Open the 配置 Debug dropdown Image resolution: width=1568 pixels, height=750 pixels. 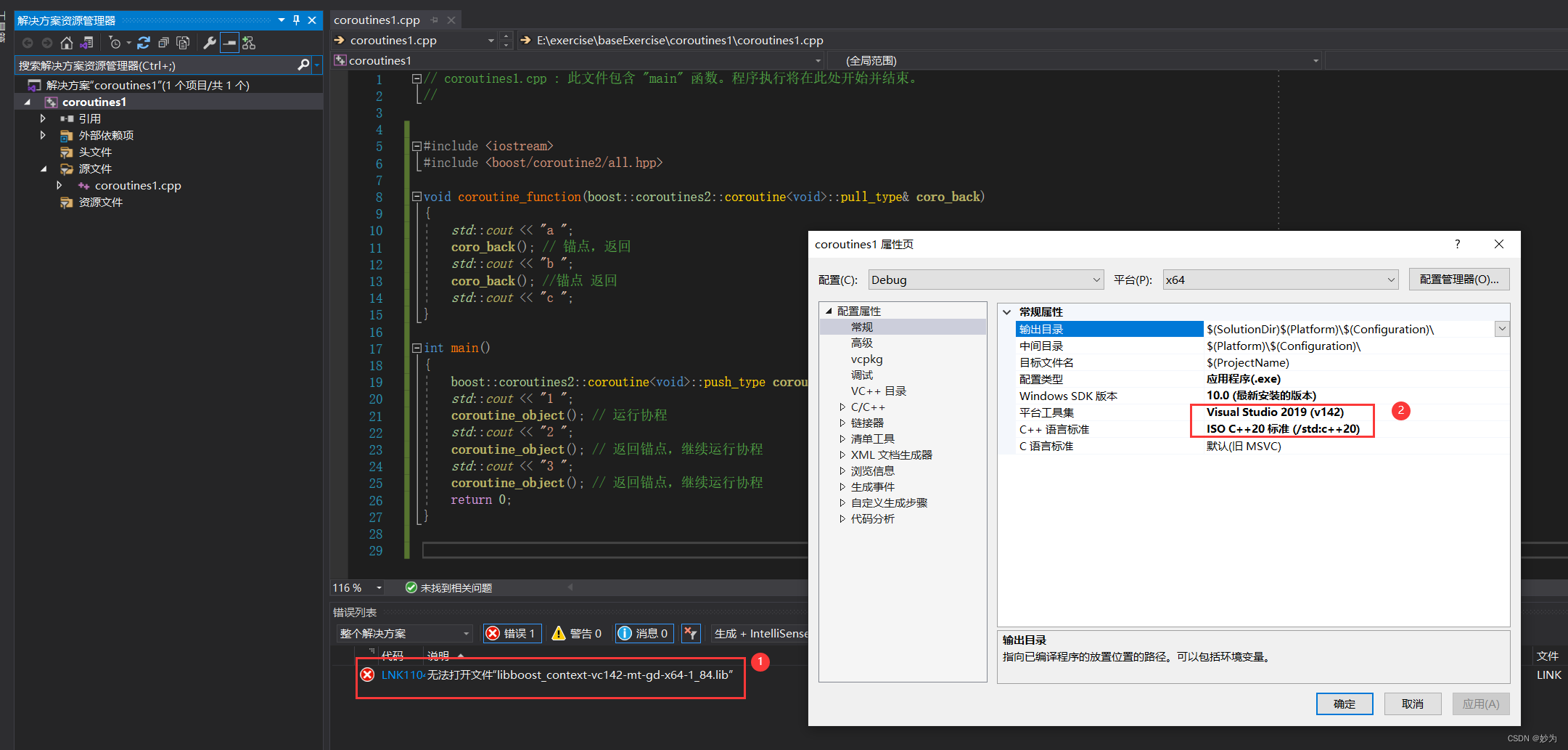(x=985, y=280)
